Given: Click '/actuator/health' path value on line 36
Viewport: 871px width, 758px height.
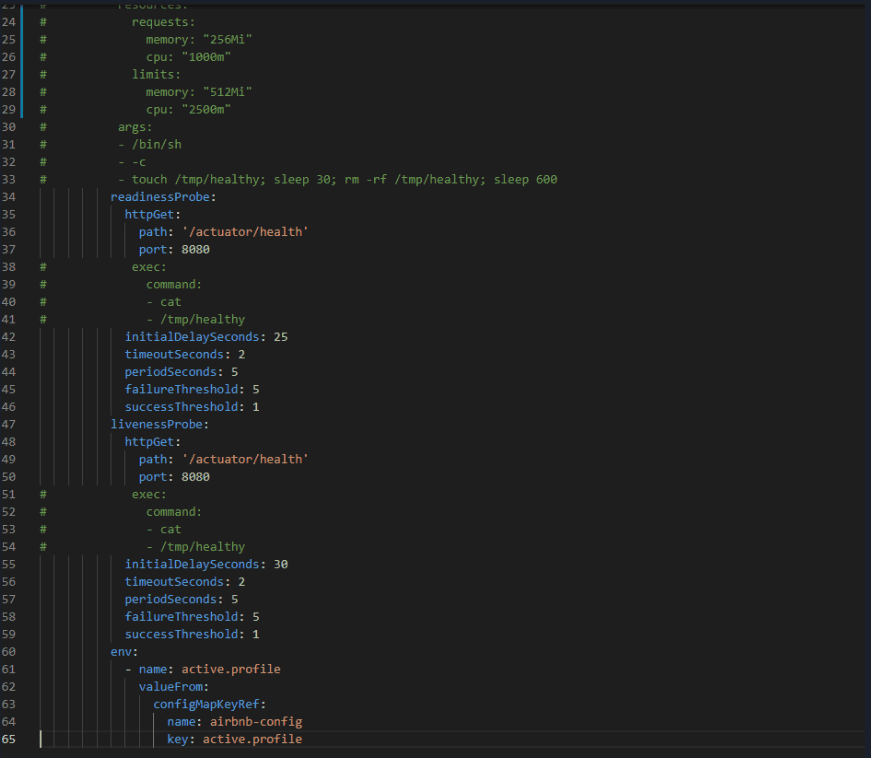Looking at the screenshot, I should (245, 232).
